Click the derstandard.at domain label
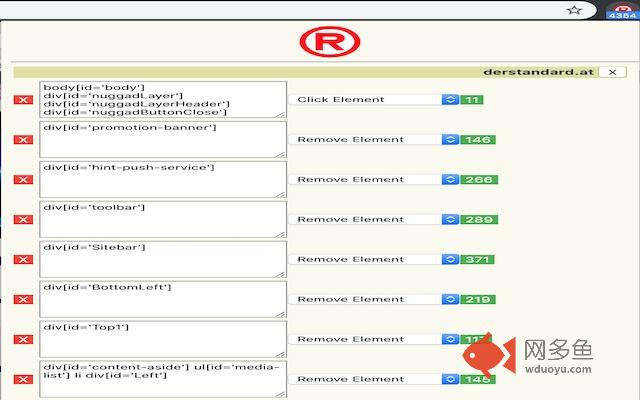 tap(538, 72)
